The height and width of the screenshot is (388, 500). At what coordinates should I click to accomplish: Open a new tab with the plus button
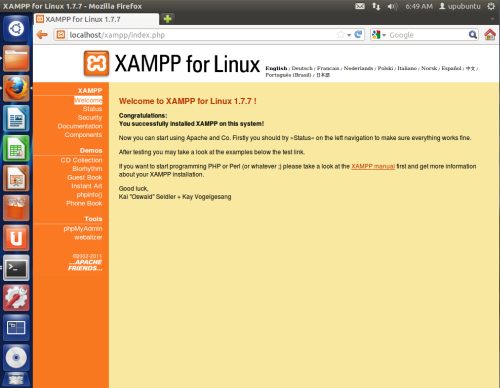(167, 19)
